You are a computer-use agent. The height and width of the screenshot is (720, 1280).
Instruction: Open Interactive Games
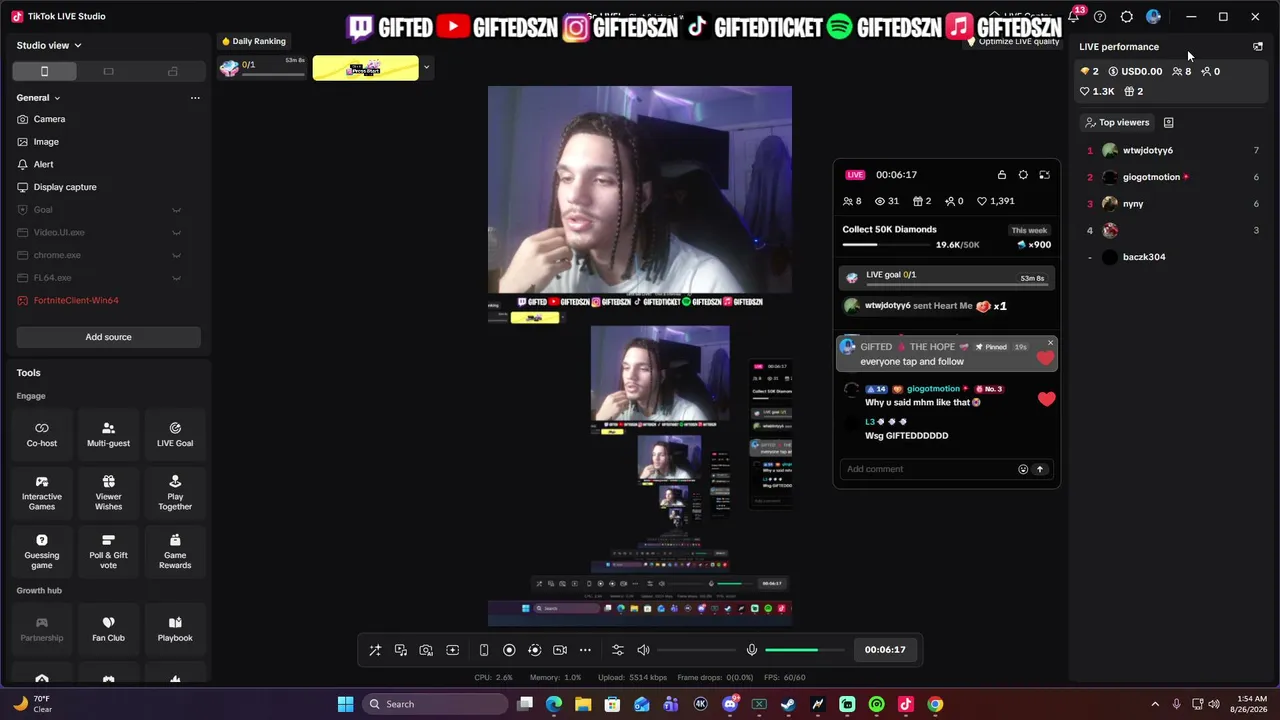pos(42,493)
